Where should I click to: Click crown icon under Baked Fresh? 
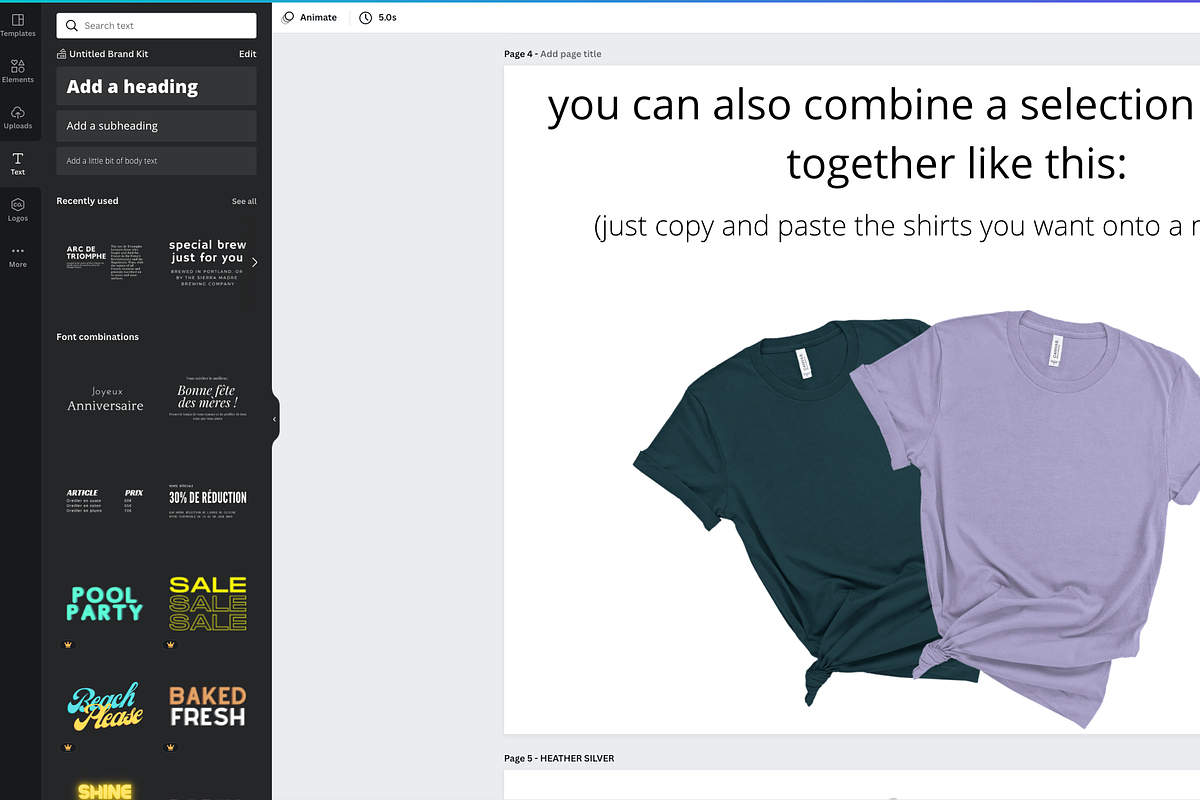coord(170,747)
